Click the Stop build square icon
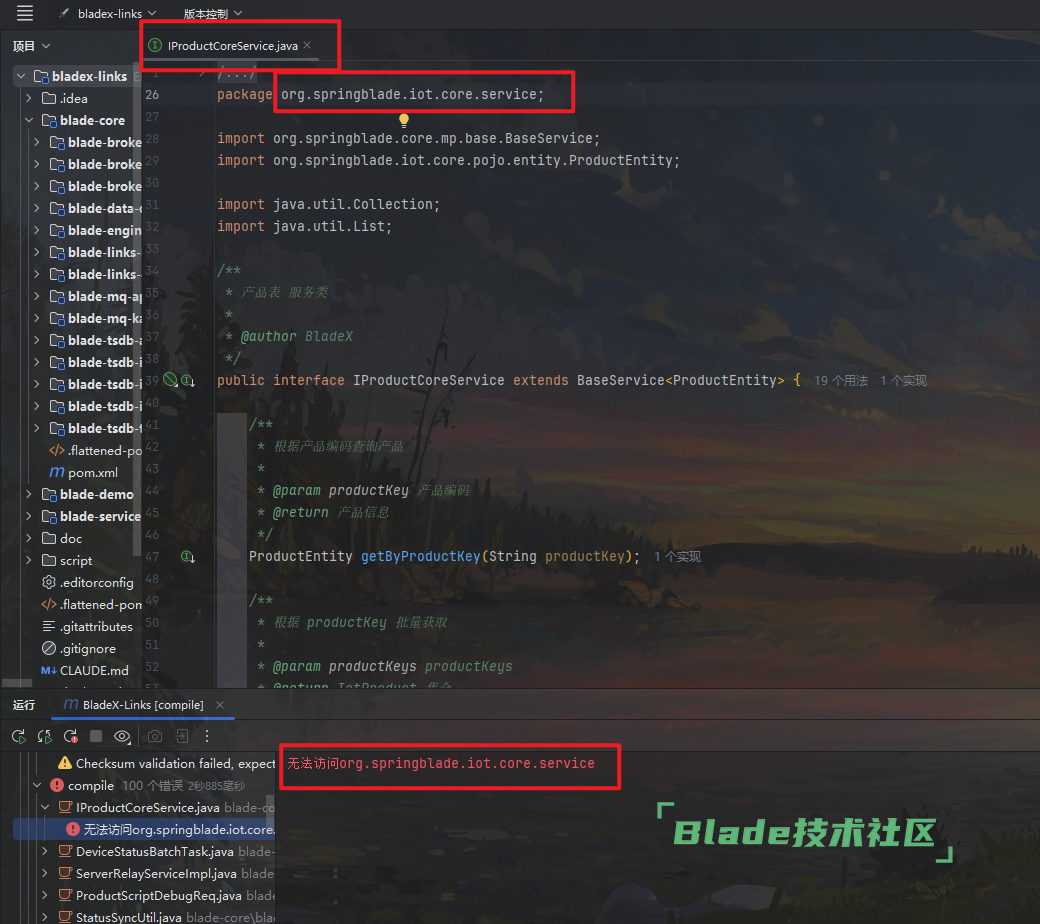This screenshot has width=1040, height=924. 96,736
